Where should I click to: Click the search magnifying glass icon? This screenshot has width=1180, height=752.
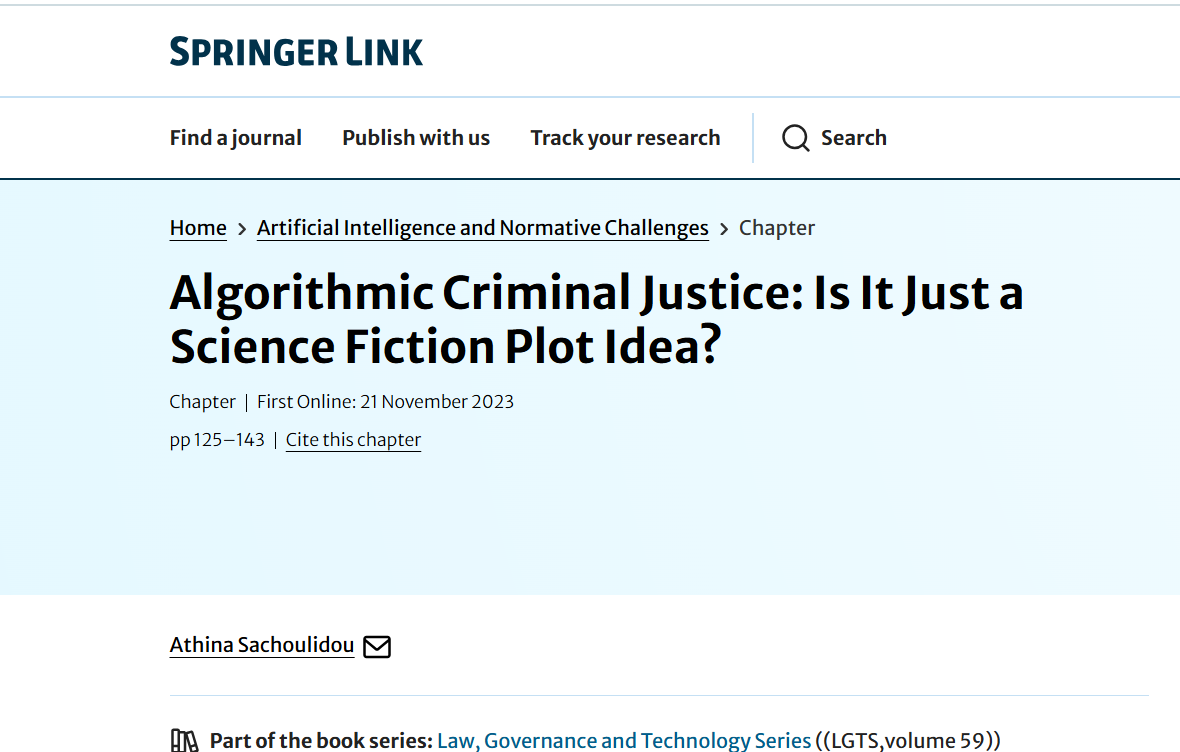[x=795, y=138]
